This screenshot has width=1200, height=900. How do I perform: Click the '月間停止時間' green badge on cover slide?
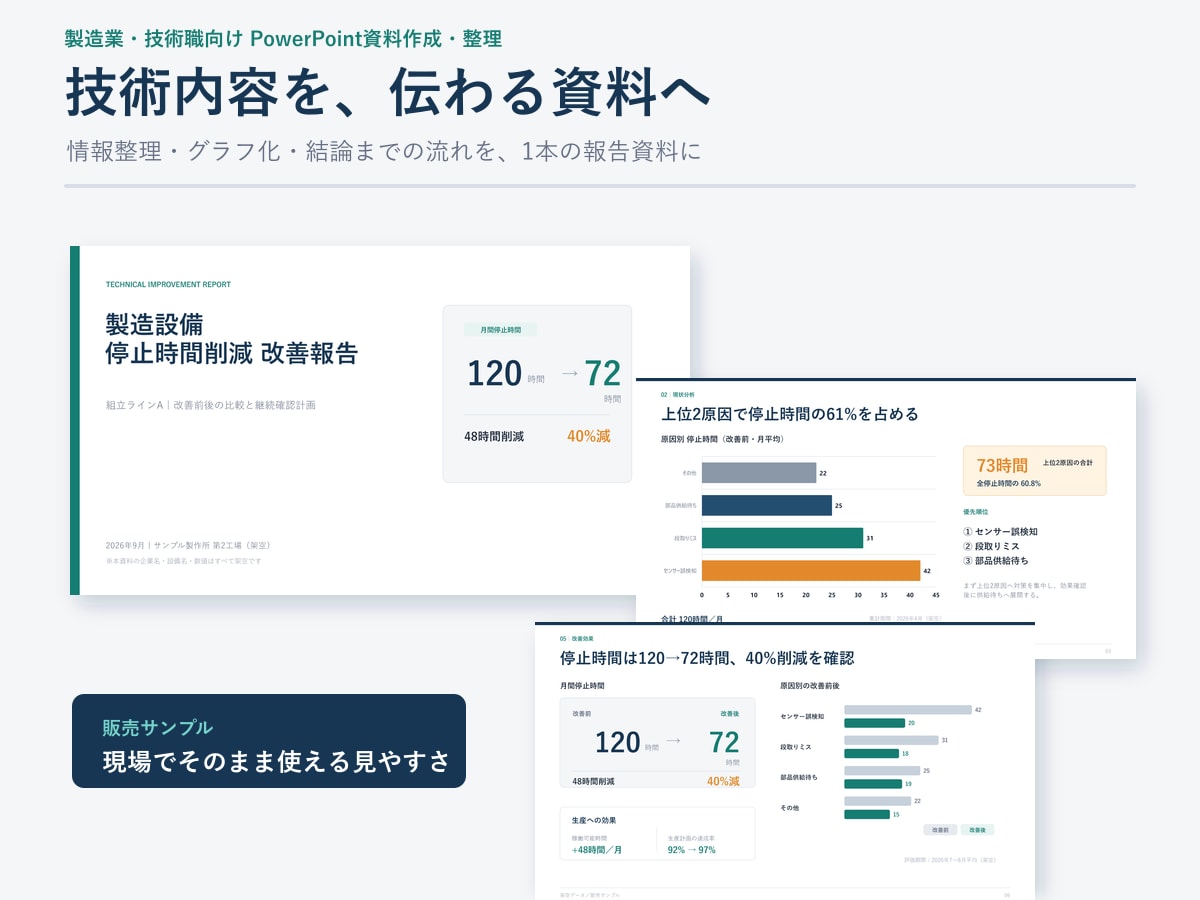[x=500, y=329]
